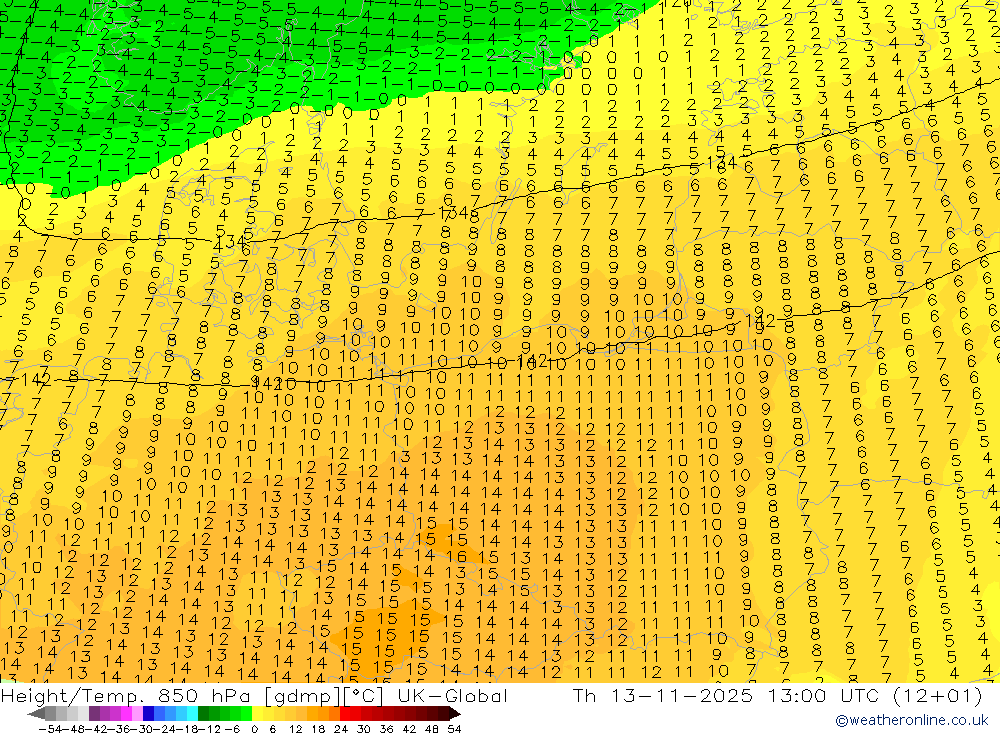Screen dimensions: 1000x733
Task: Click the '-54' legend scale value
Action: pos(50,729)
